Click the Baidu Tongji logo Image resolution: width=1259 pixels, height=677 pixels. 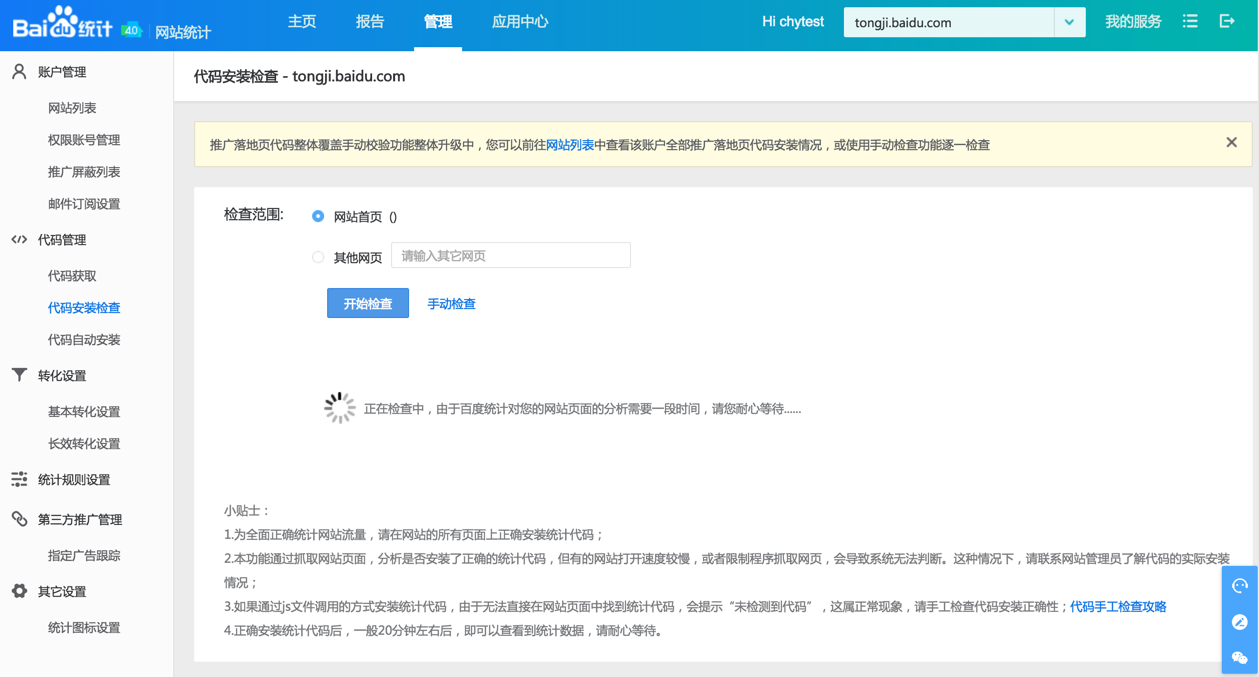62,23
